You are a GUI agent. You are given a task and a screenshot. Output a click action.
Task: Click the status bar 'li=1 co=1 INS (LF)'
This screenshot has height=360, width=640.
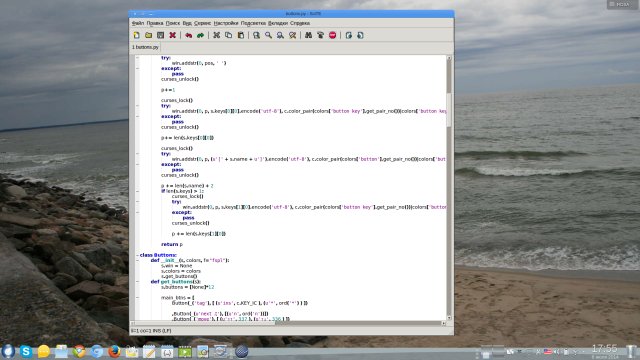(151, 331)
